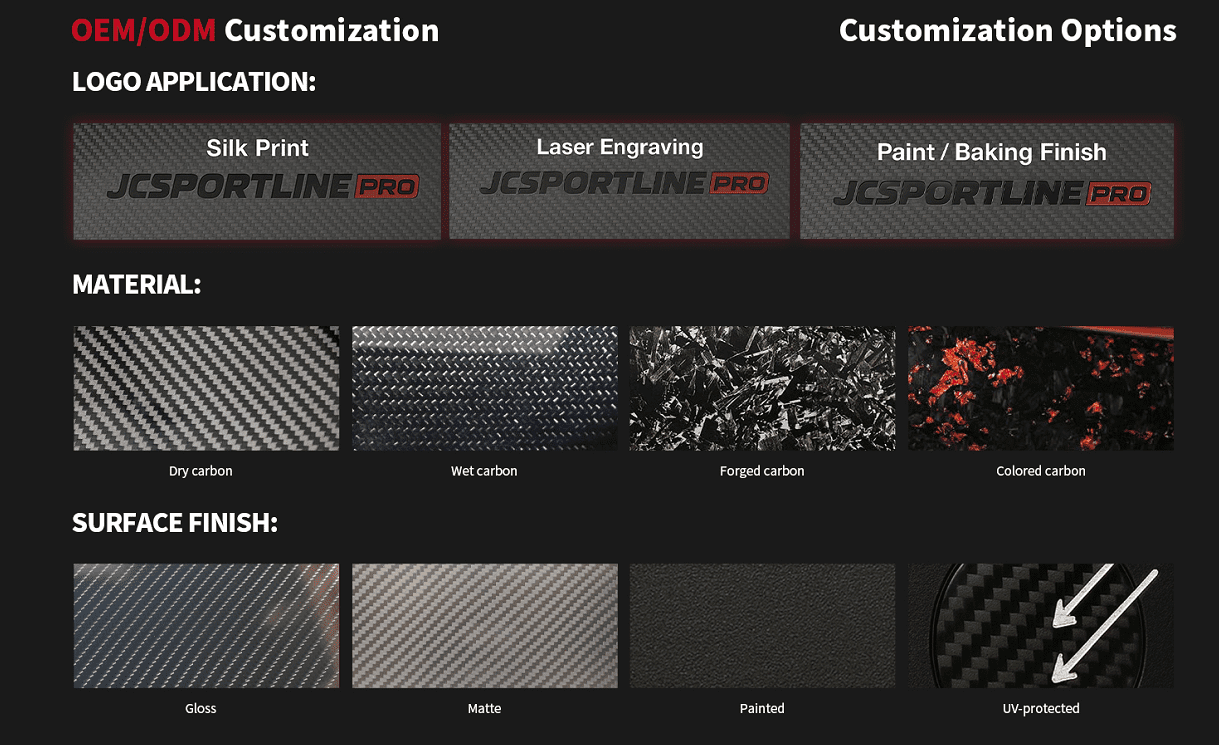Select the Wet carbon texture image
1219x745 pixels.
pos(484,388)
